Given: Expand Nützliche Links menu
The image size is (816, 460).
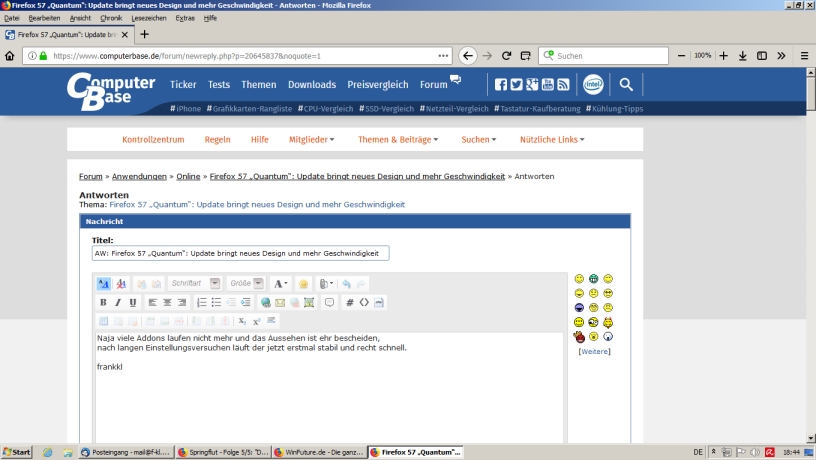Looking at the screenshot, I should point(552,139).
